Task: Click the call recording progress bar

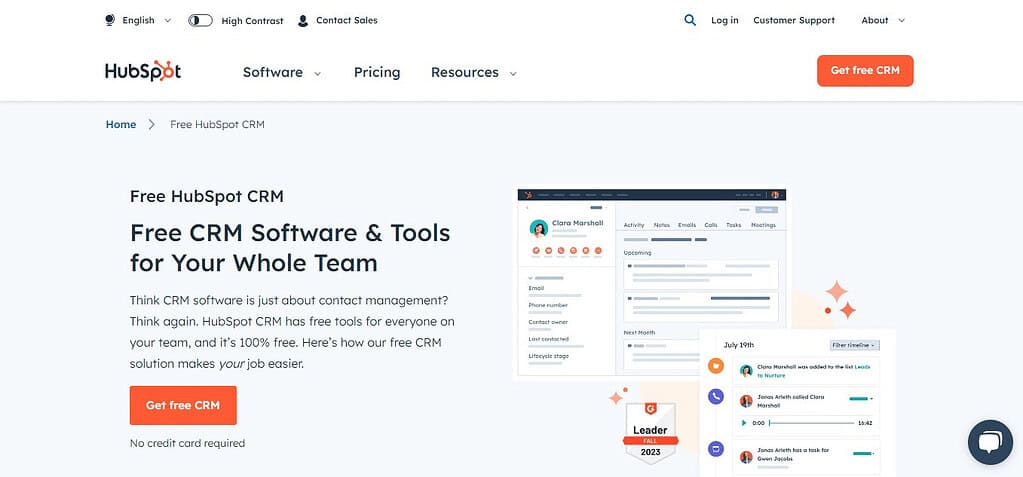Action: click(811, 423)
